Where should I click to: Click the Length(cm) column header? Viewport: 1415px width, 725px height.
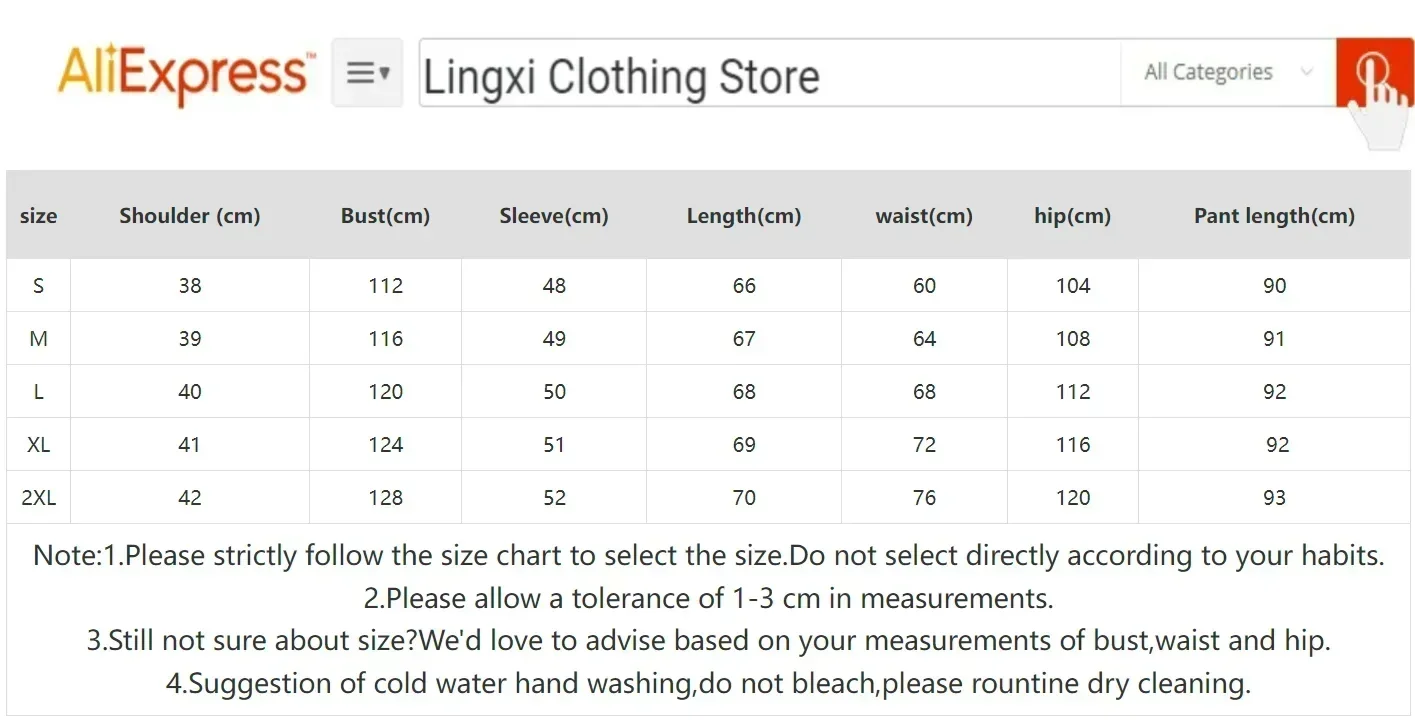[744, 216]
